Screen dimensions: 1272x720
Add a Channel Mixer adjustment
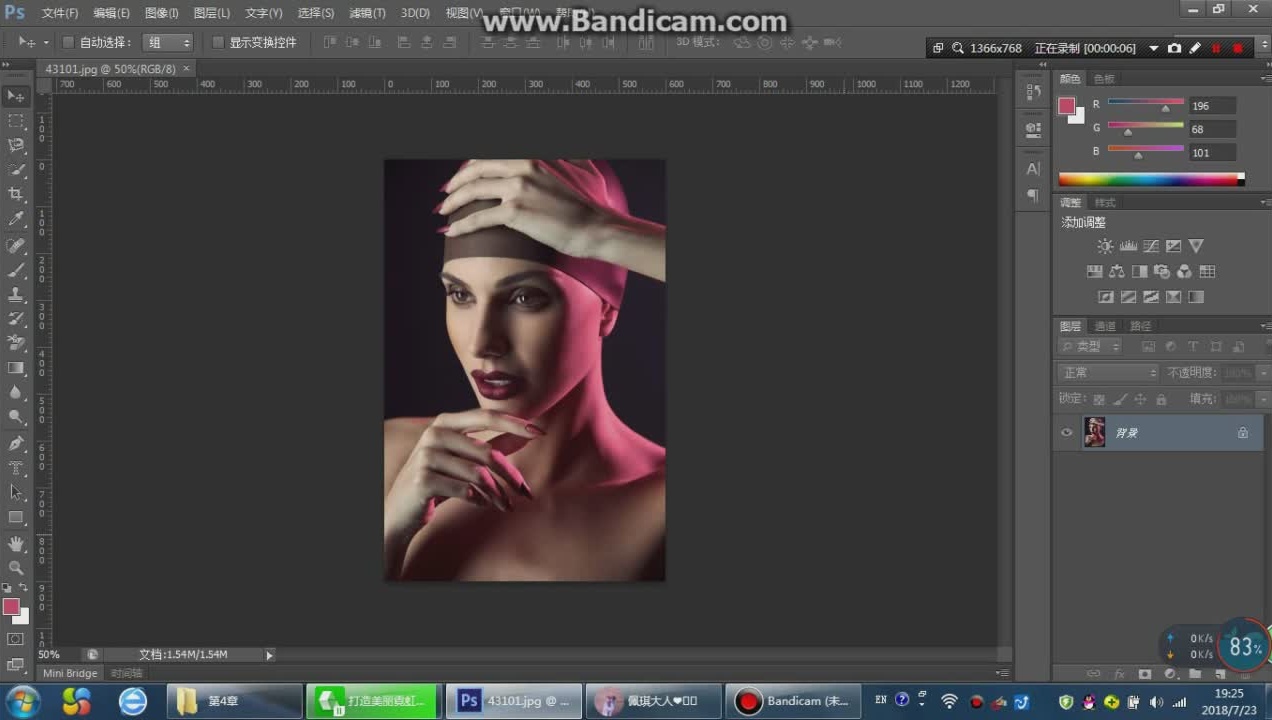tap(1184, 271)
